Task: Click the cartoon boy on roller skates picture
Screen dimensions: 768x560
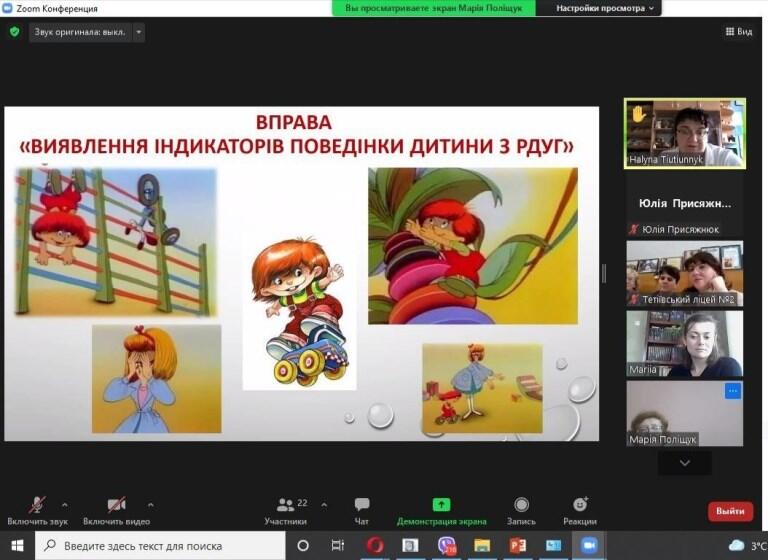Action: [x=299, y=311]
